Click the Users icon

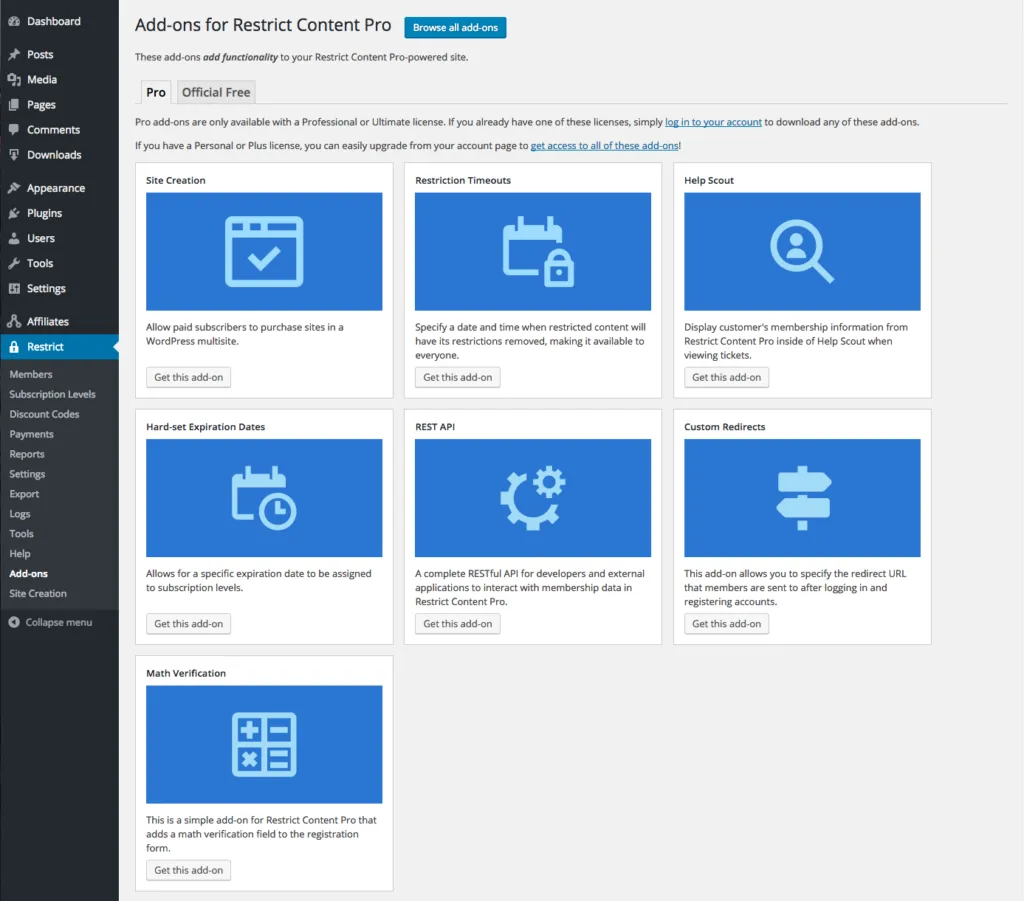(14, 238)
